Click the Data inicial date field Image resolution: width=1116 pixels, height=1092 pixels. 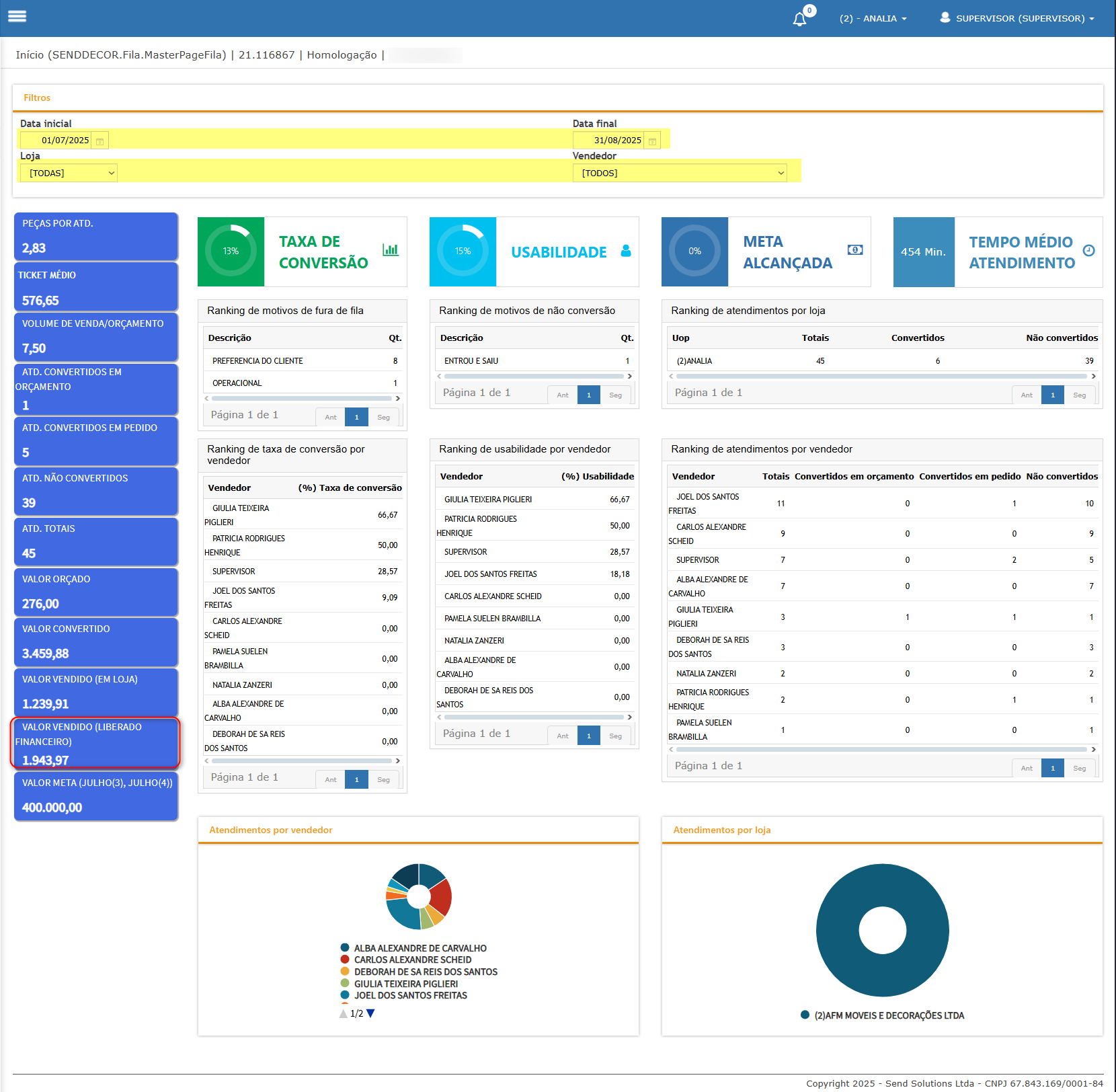tap(56, 141)
